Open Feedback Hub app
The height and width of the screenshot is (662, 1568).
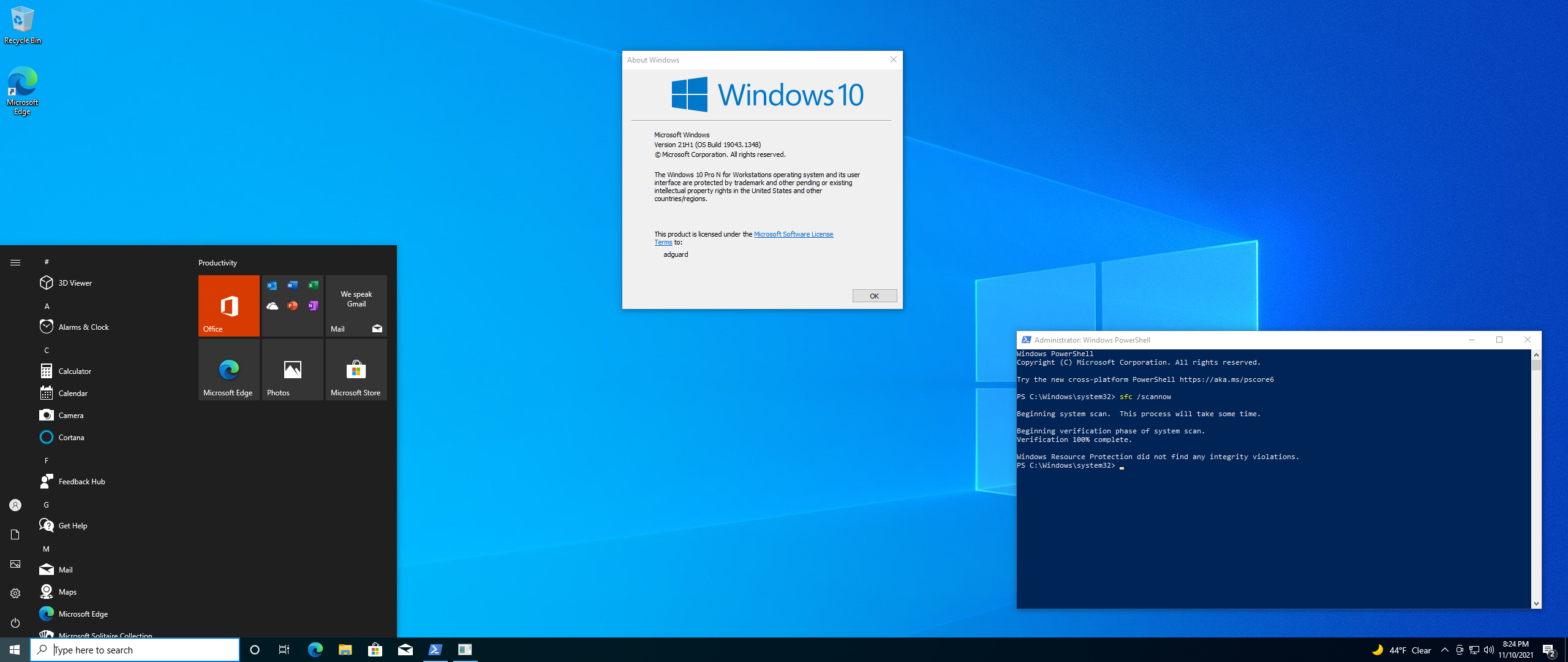coord(110,481)
